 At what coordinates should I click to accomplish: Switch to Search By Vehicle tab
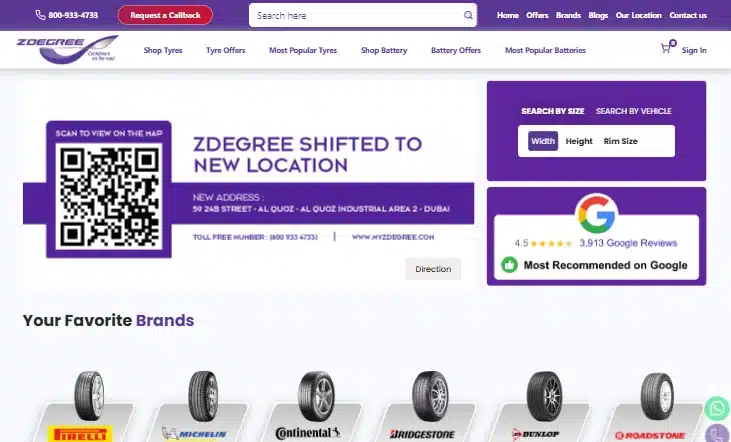click(x=634, y=111)
